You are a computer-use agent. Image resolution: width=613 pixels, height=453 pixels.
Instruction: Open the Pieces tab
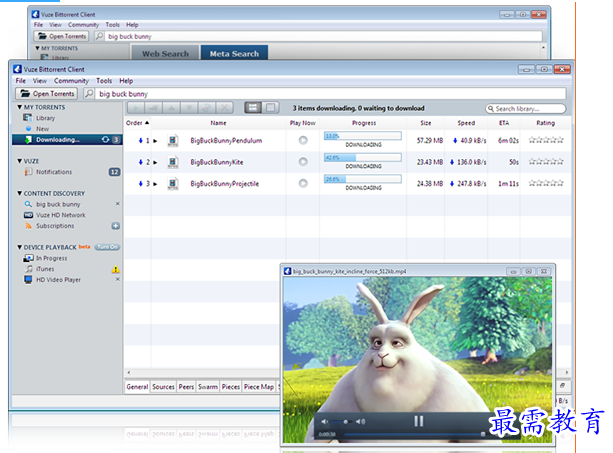[231, 387]
